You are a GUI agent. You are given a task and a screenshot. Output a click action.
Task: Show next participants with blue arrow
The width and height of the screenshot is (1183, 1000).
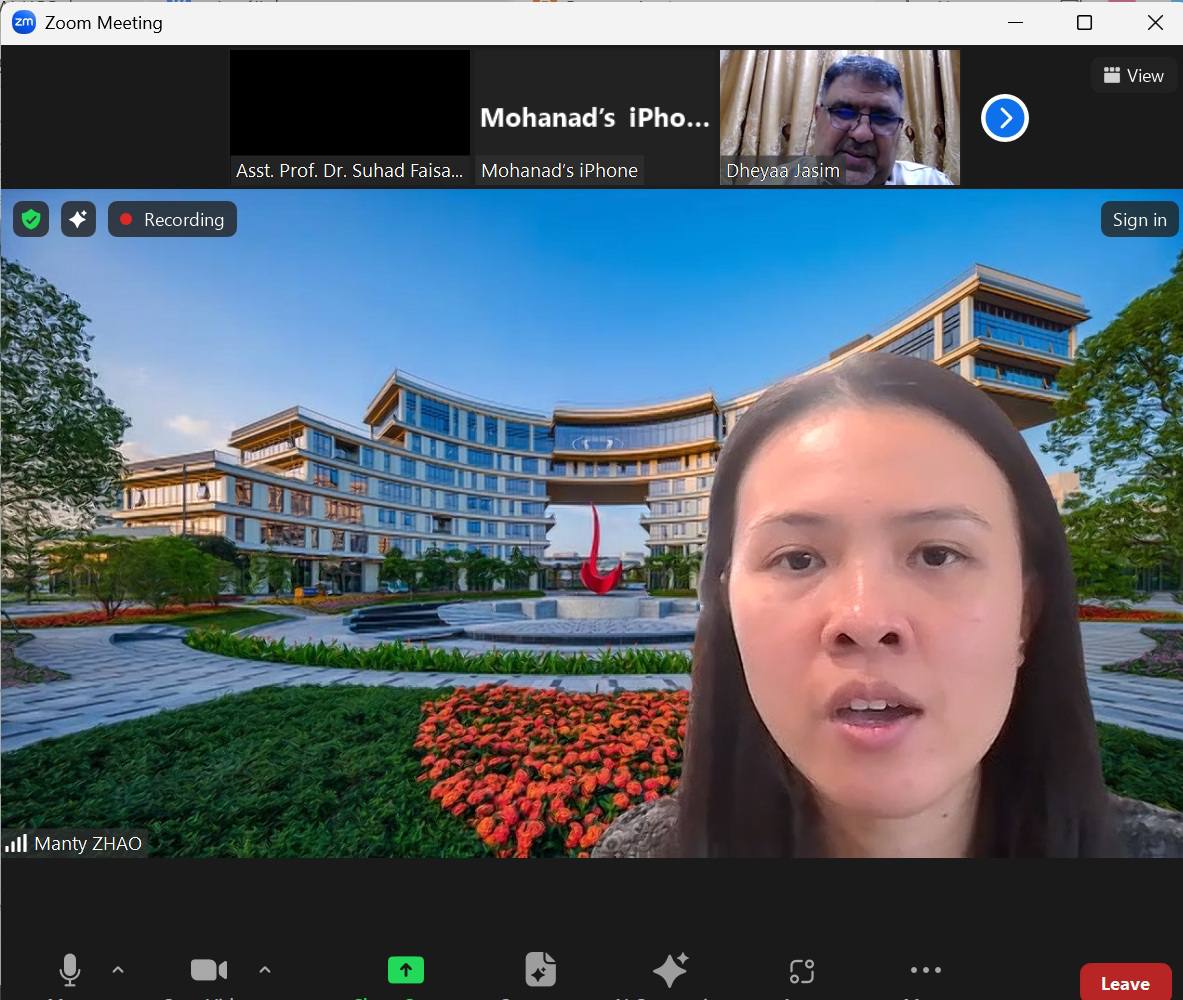pyautogui.click(x=1005, y=118)
